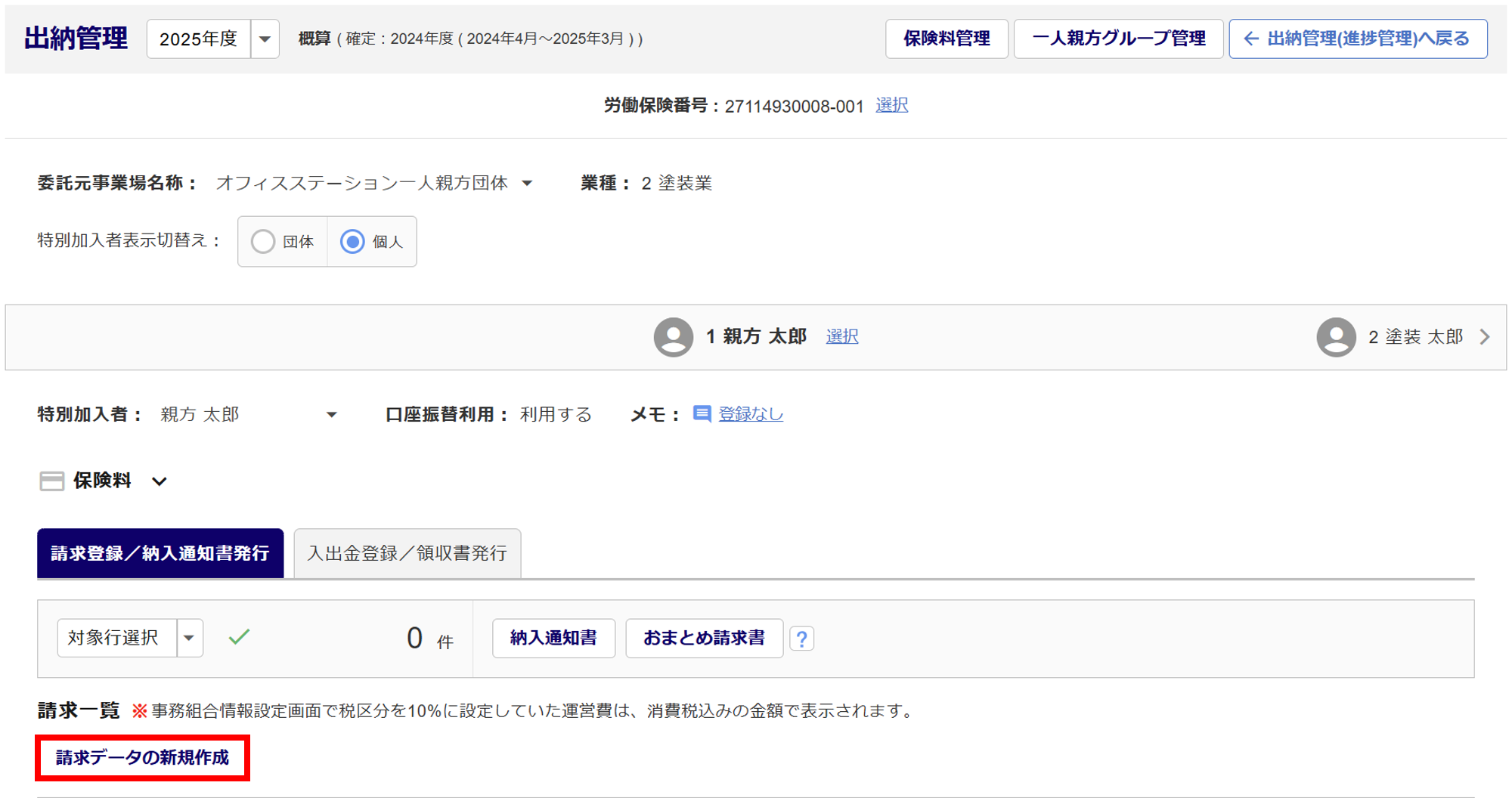Image resolution: width=1512 pixels, height=798 pixels.
Task: Open the memo comment icon
Action: tap(702, 414)
